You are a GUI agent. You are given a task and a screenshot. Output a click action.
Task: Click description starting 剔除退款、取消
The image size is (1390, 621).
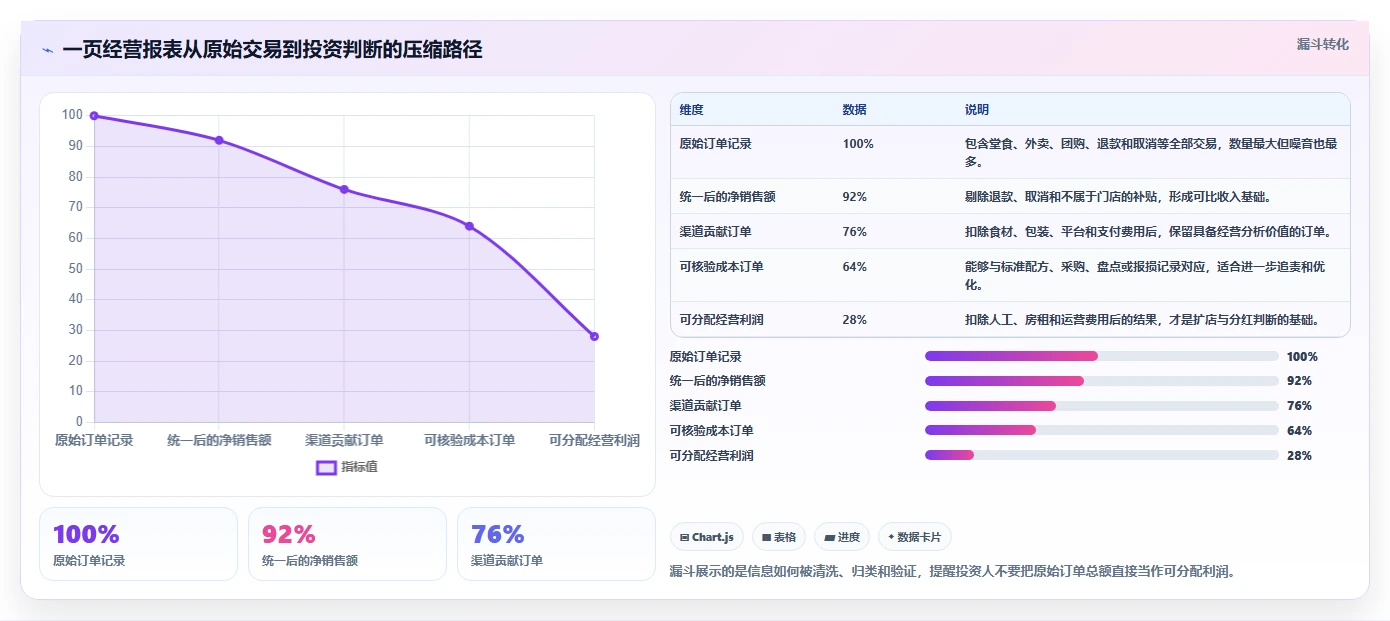tap(1118, 197)
